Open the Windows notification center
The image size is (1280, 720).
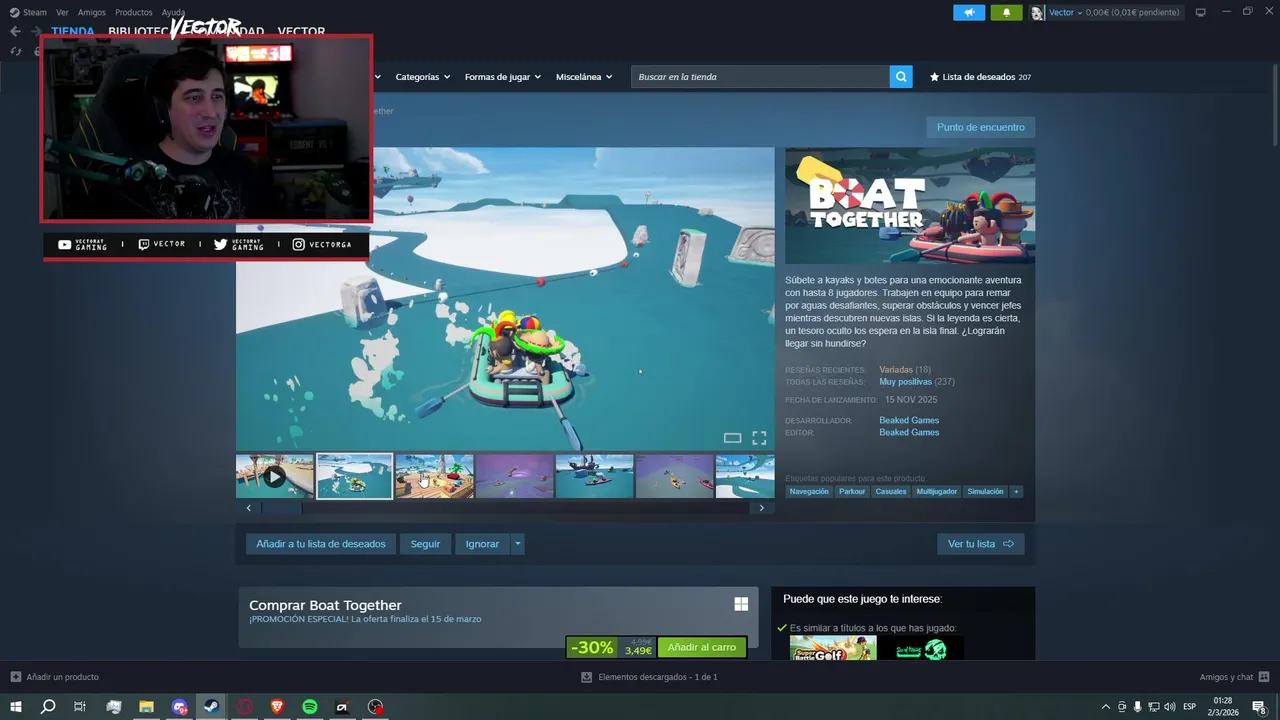[x=1260, y=707]
